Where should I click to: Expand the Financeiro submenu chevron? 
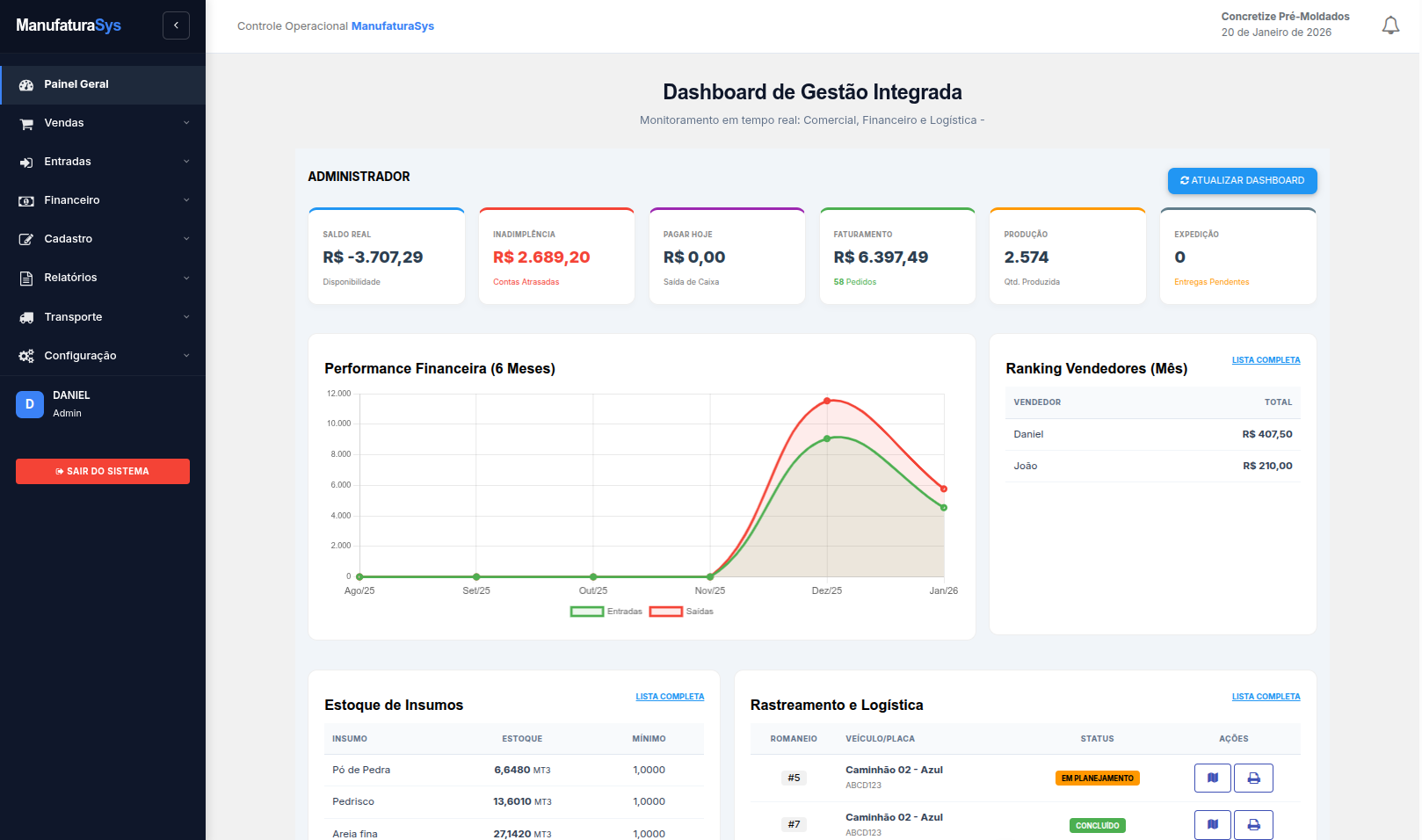186,200
